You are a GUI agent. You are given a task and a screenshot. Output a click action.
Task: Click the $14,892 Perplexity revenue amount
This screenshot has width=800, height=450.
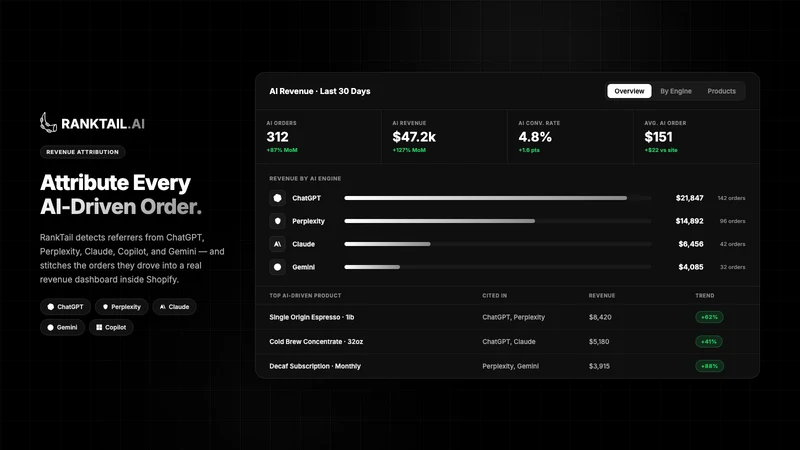coord(689,221)
